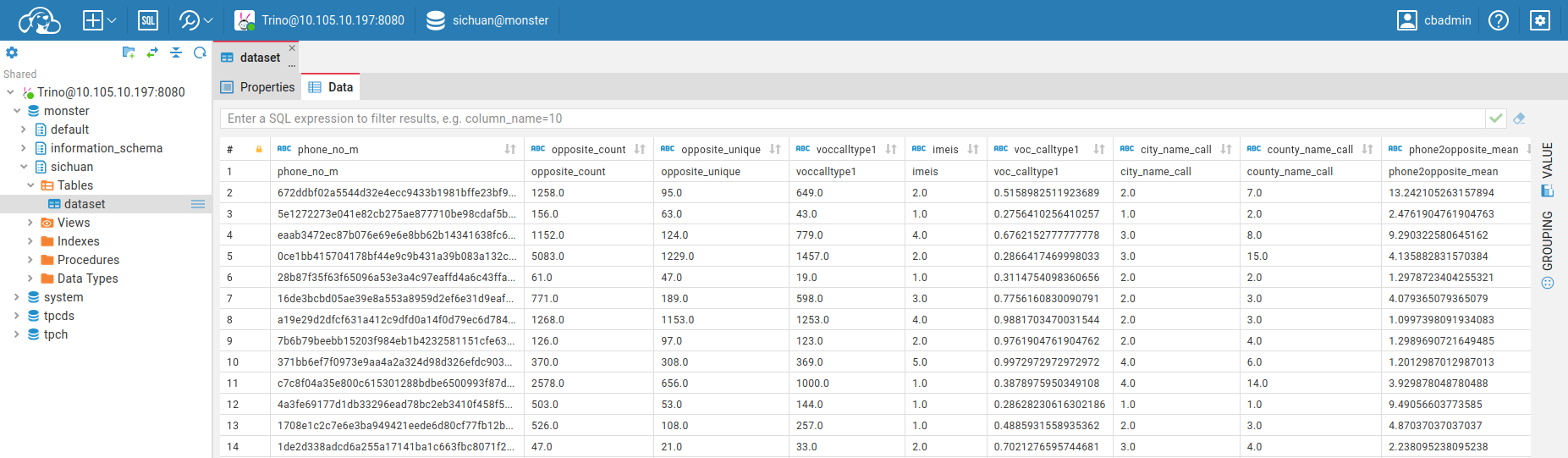Click the CloudBeaver logo icon
The width and height of the screenshot is (1568, 458).
(39, 20)
